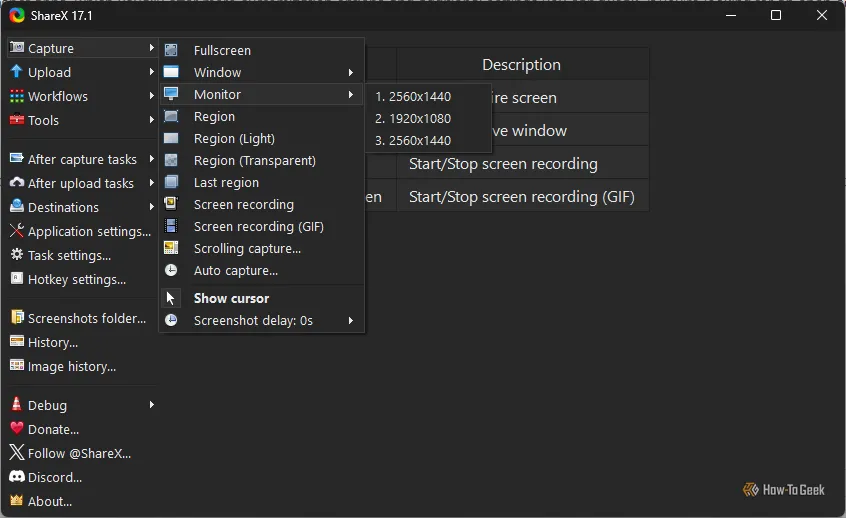Click the Fullscreen capture icon
Image resolution: width=846 pixels, height=518 pixels.
(x=171, y=50)
